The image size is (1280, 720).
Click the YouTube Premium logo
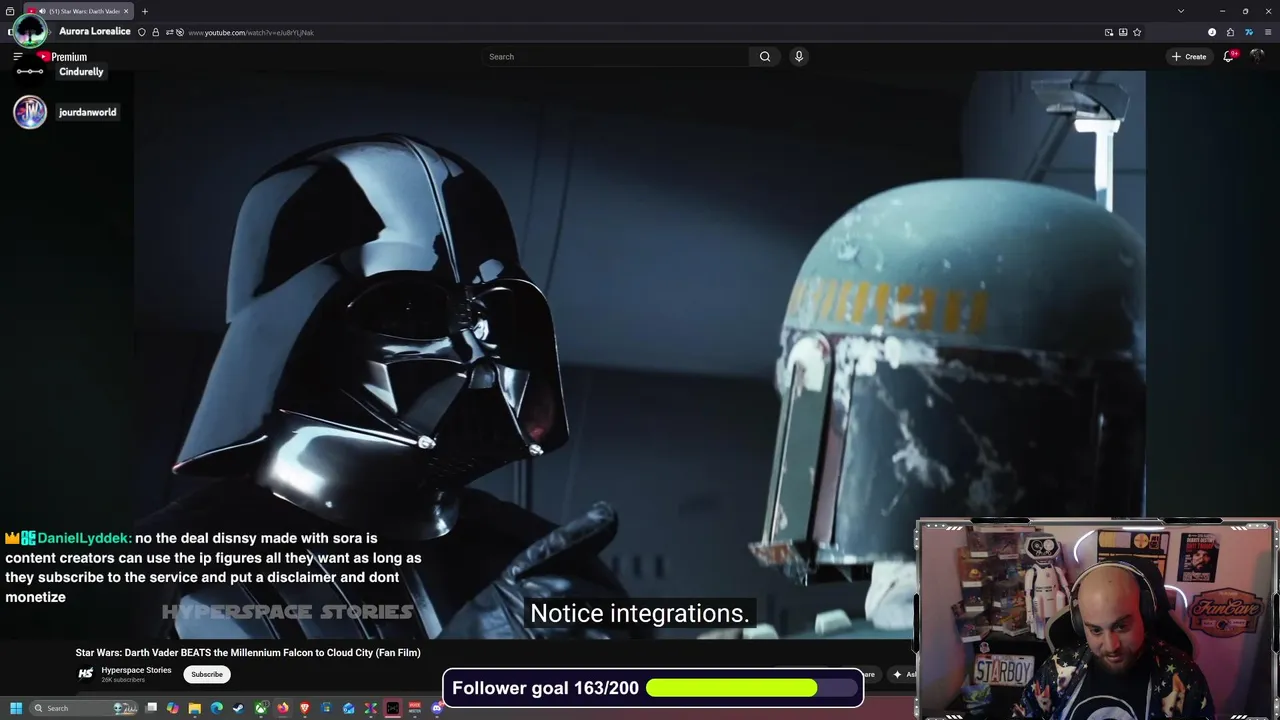[63, 57]
